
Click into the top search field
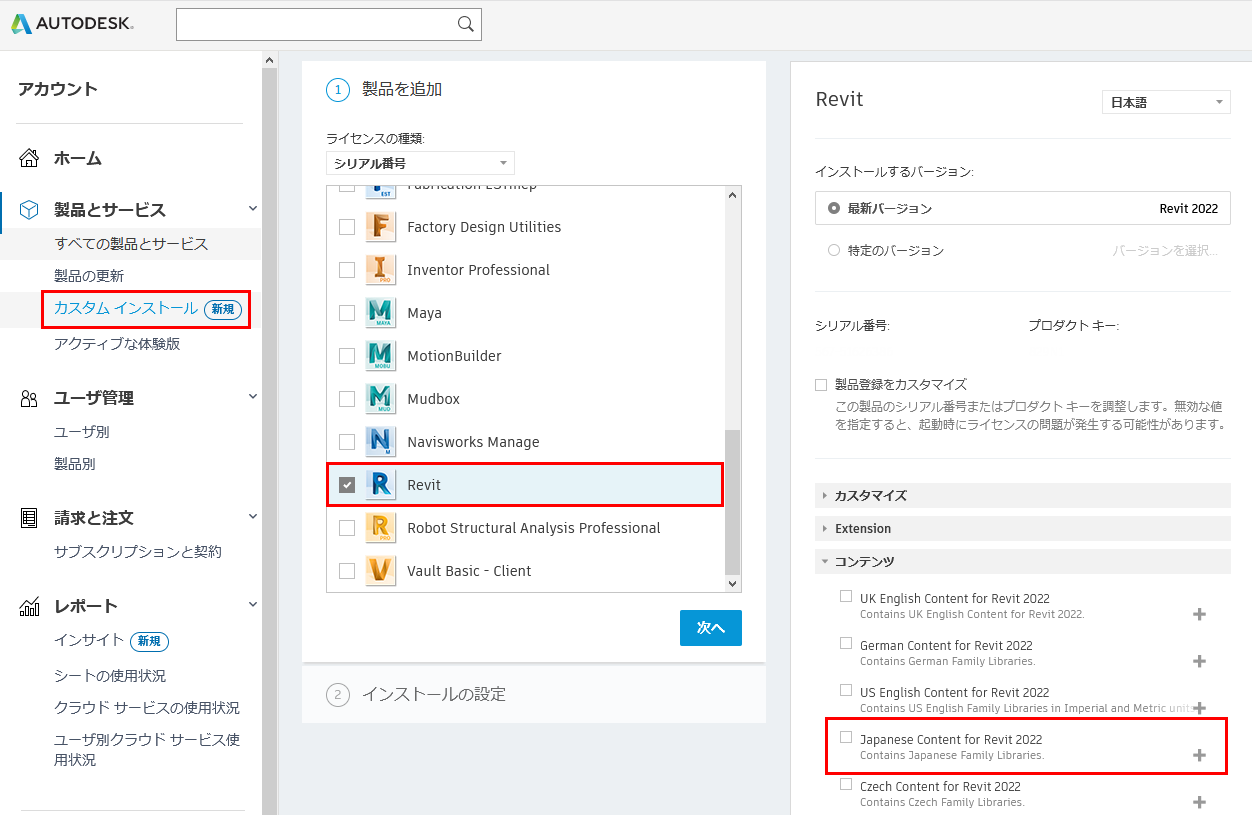coord(315,24)
